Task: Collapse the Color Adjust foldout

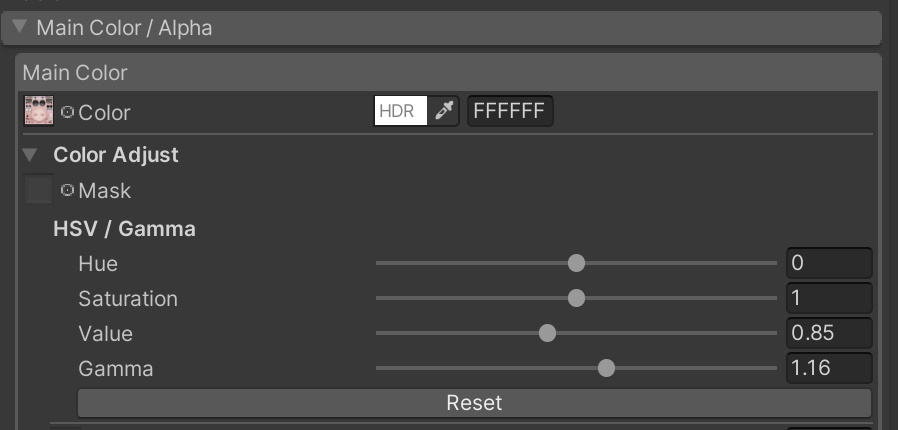Action: (30, 155)
